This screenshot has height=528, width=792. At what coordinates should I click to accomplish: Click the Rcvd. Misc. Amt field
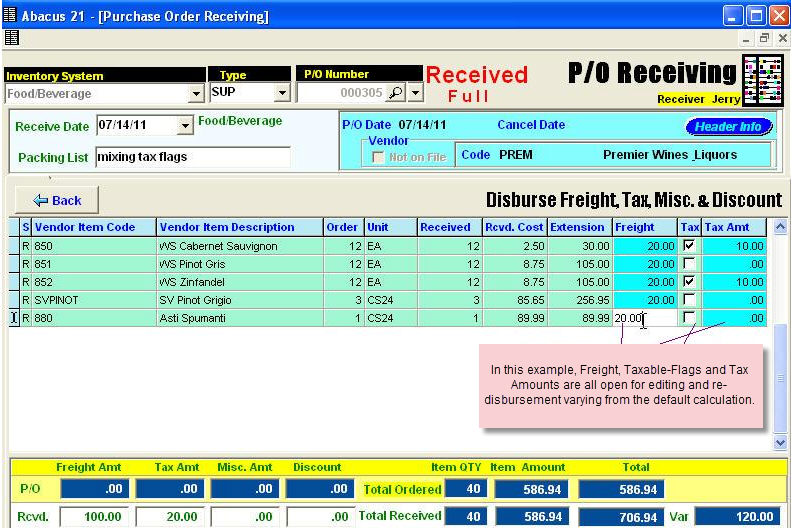244,516
